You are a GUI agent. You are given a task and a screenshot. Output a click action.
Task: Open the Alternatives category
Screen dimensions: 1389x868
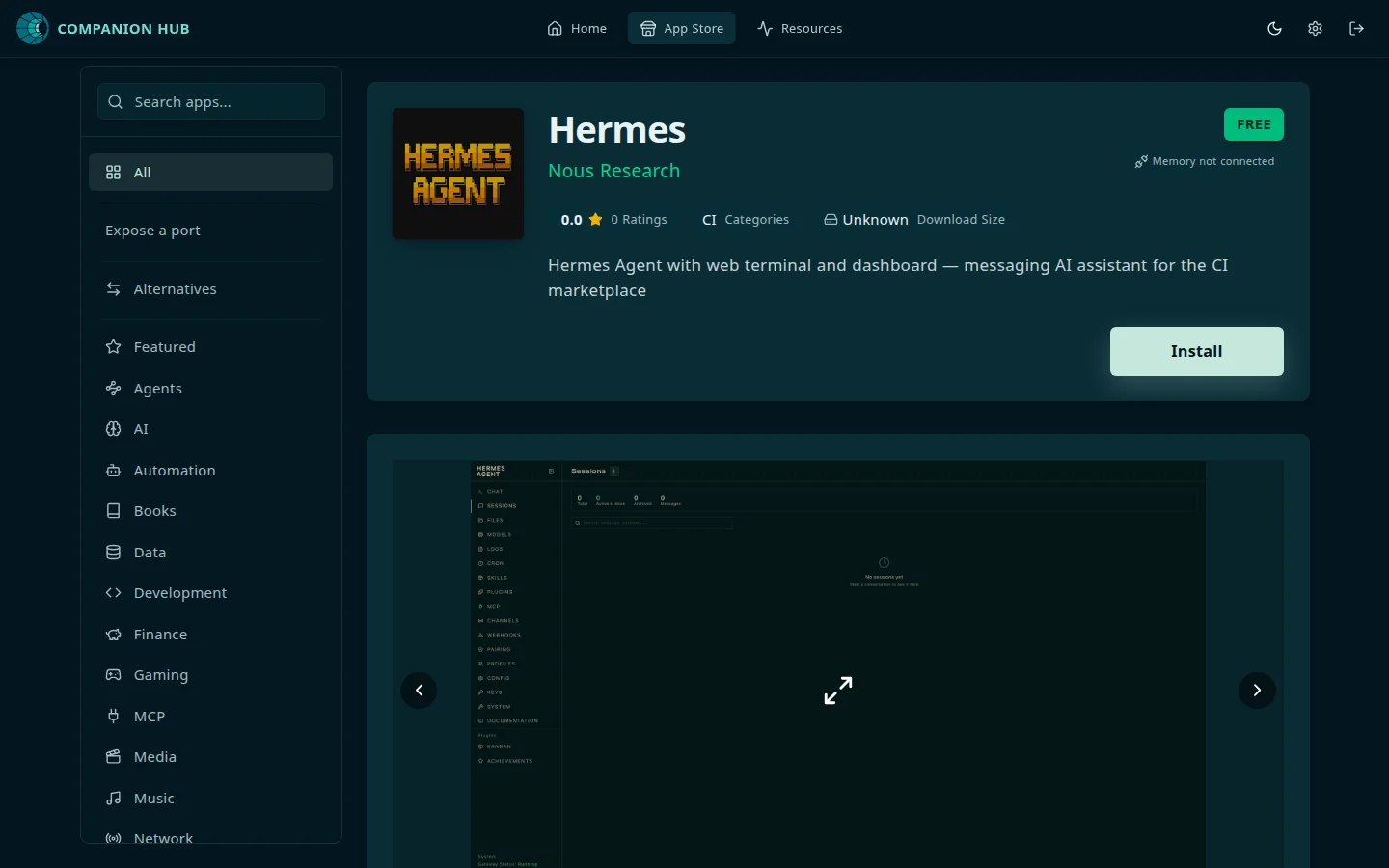(211, 288)
